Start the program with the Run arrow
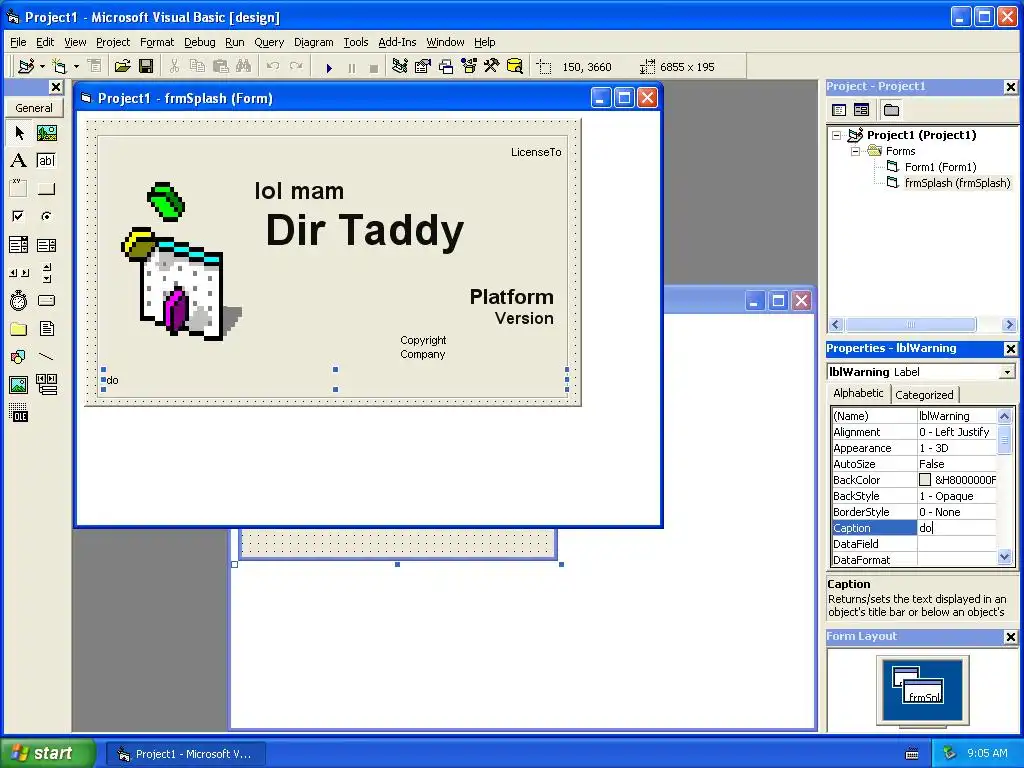Viewport: 1024px width, 768px height. 329,67
